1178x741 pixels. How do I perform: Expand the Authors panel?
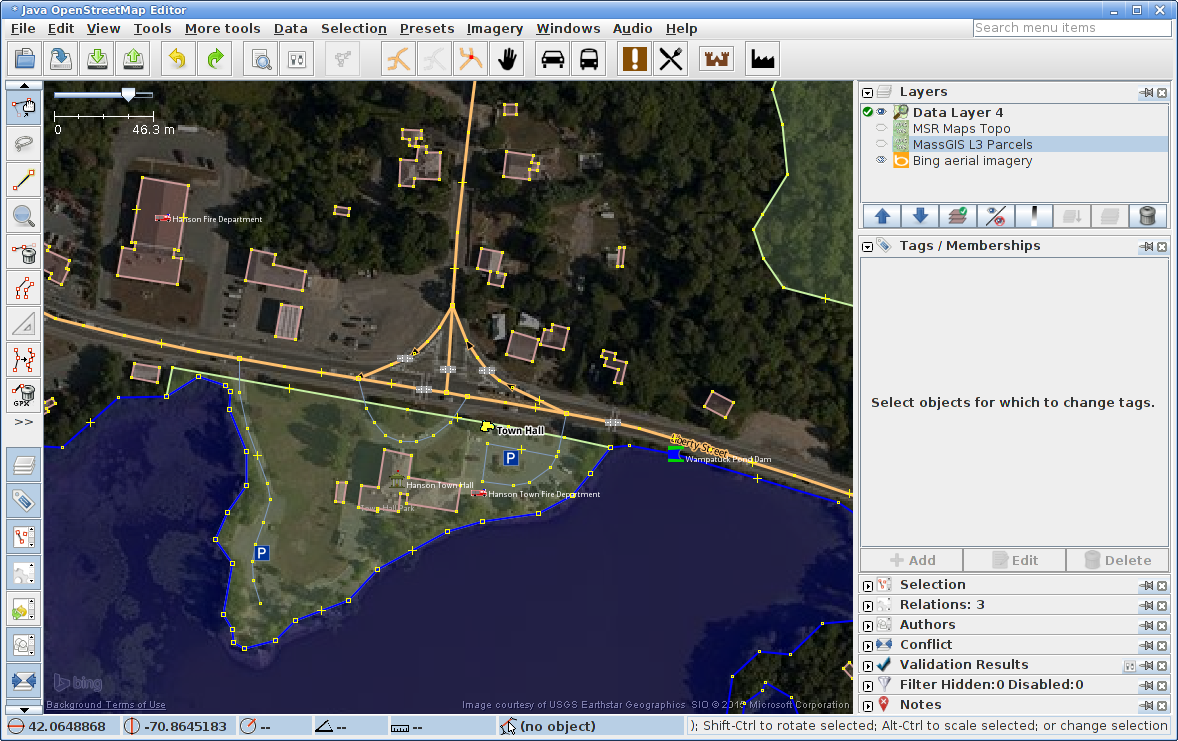(x=868, y=625)
